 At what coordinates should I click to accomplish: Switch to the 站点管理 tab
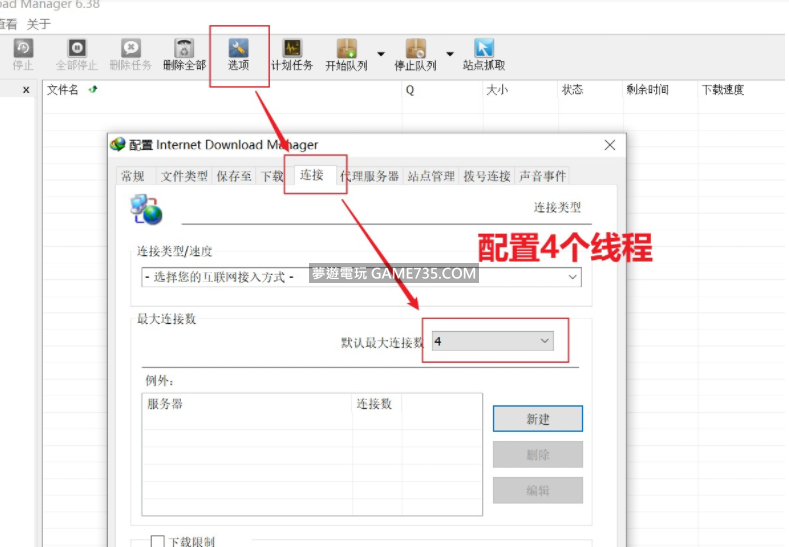pyautogui.click(x=431, y=176)
